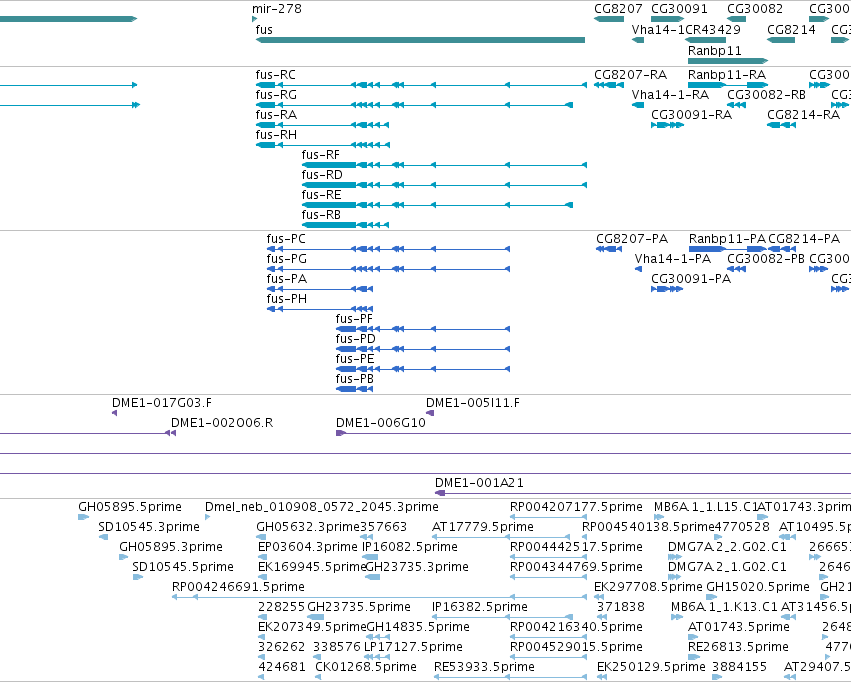Open the CG8214 gene label

coord(791,29)
